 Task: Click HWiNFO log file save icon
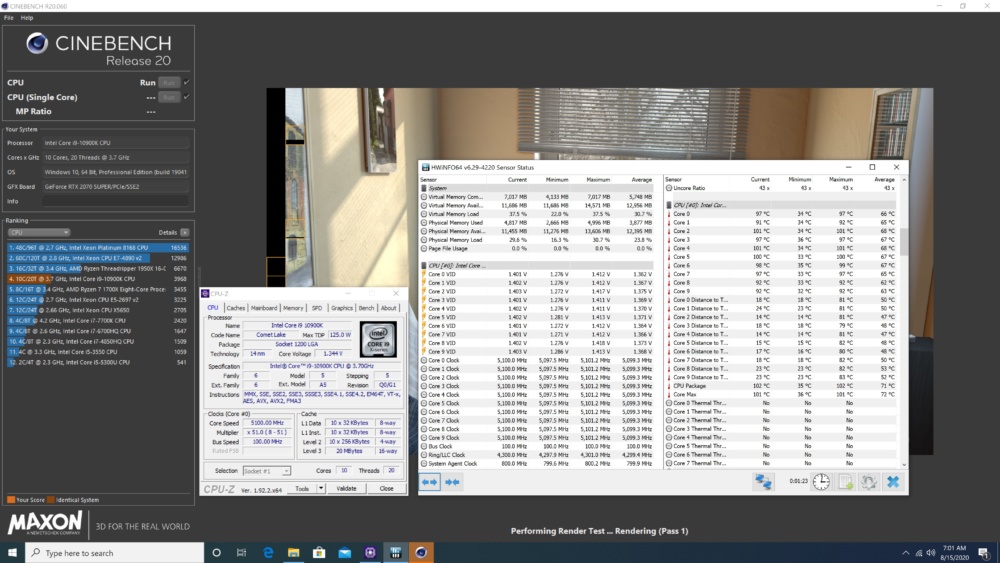click(x=845, y=482)
